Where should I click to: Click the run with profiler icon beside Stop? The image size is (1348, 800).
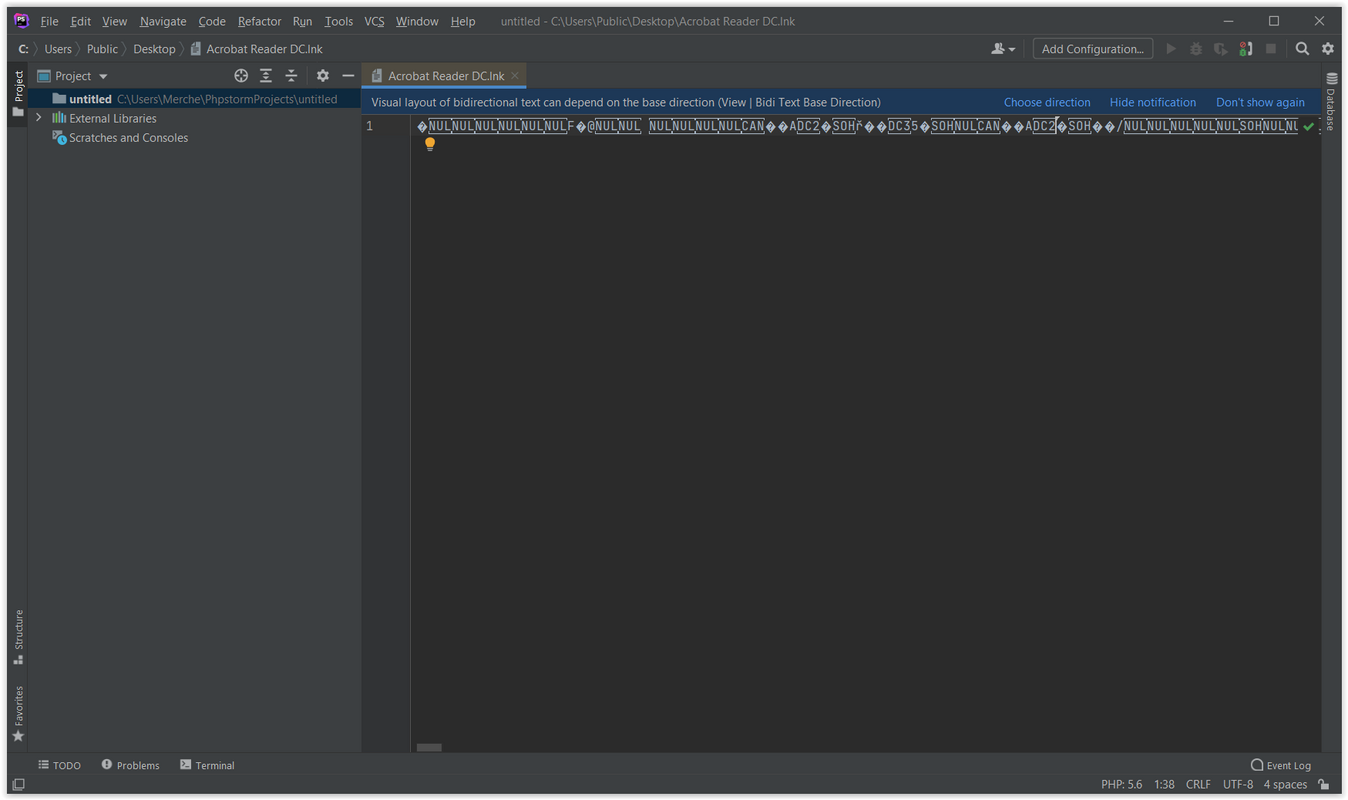(x=1246, y=49)
